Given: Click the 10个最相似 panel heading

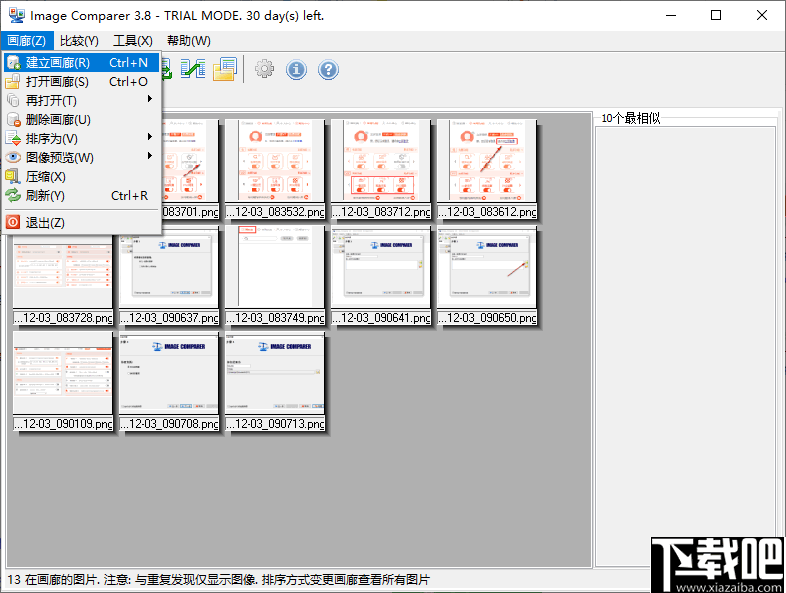Looking at the screenshot, I should [x=631, y=118].
